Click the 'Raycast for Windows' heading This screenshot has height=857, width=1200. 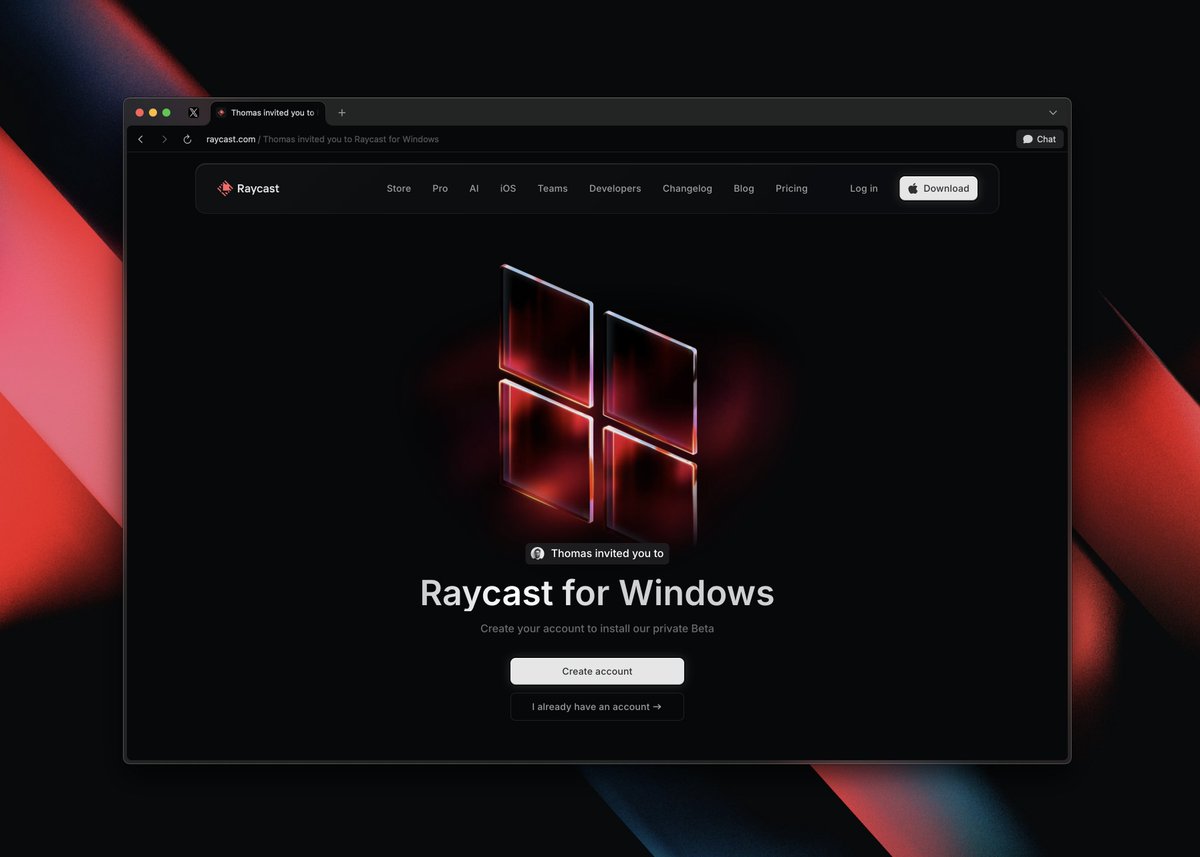597,593
